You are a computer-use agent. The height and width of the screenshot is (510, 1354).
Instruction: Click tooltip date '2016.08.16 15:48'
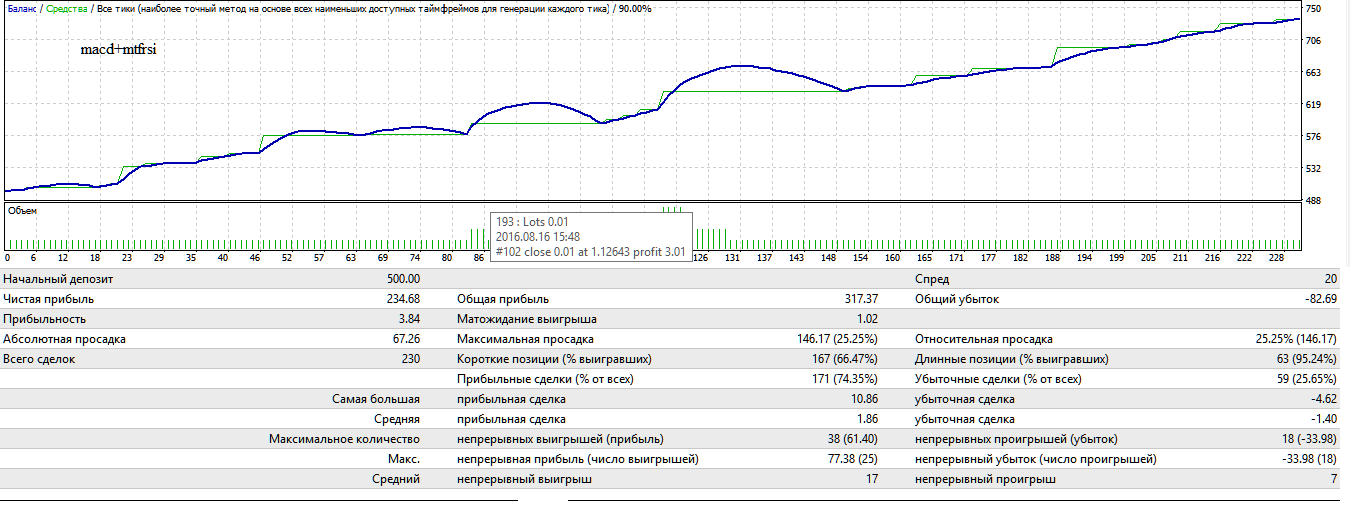(x=539, y=237)
